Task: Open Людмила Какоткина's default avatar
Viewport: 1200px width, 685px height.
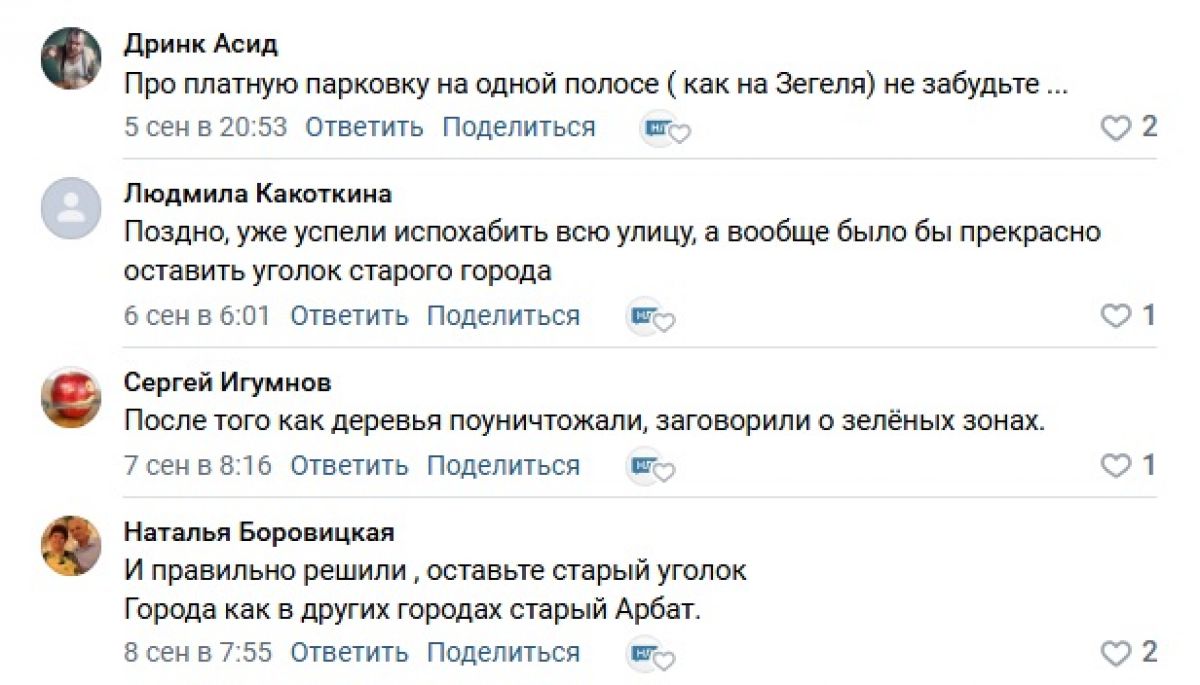Action: point(71,208)
